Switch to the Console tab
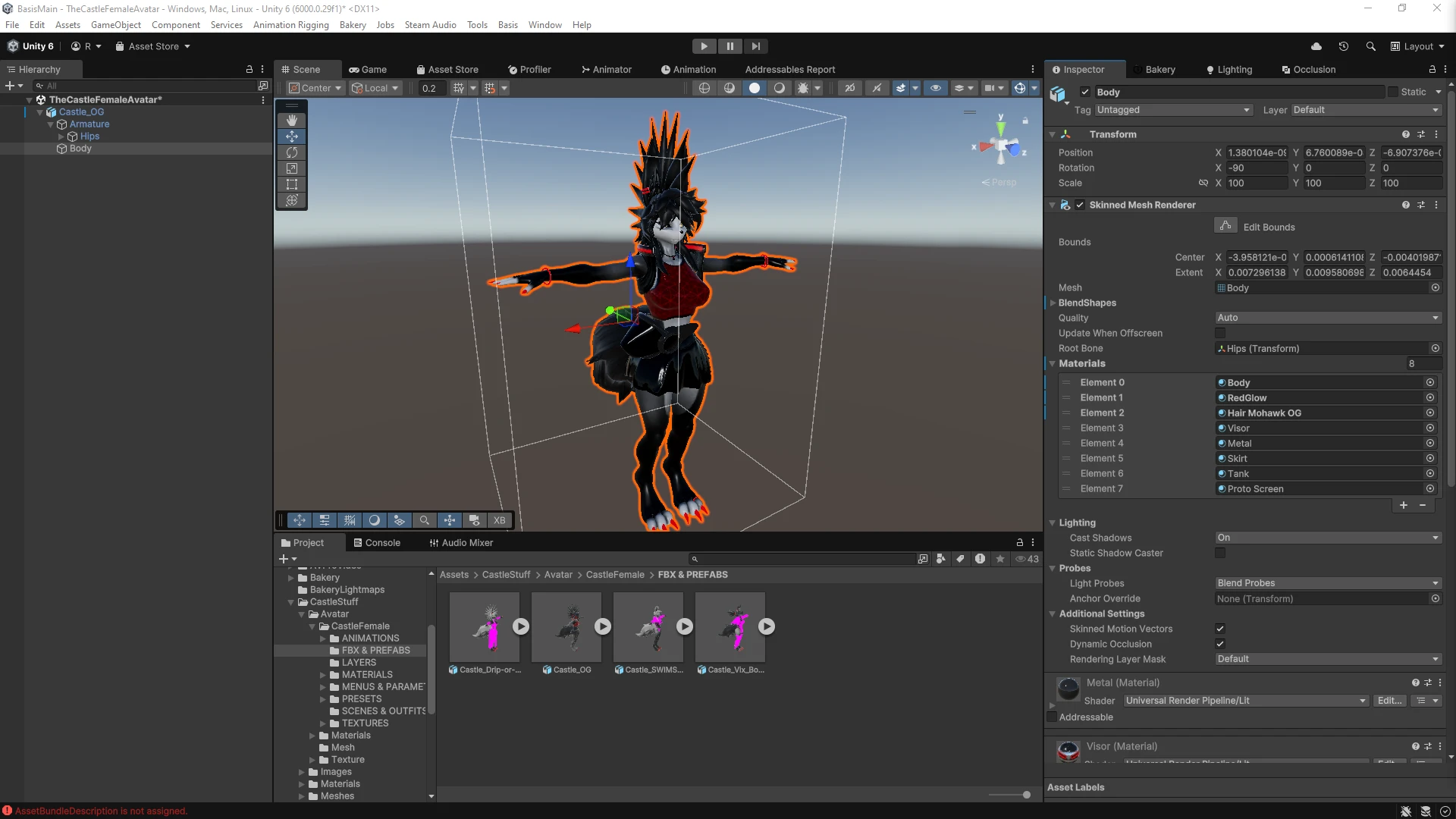 click(377, 542)
